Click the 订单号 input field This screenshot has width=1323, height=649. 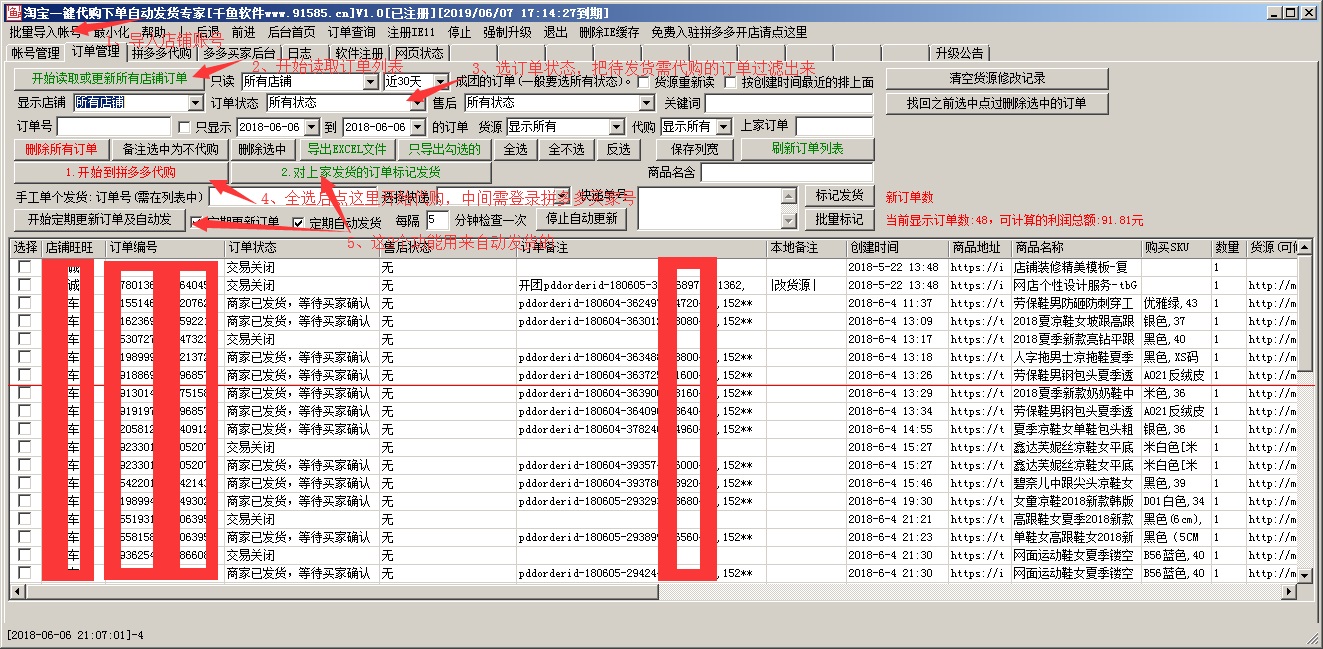click(x=114, y=127)
